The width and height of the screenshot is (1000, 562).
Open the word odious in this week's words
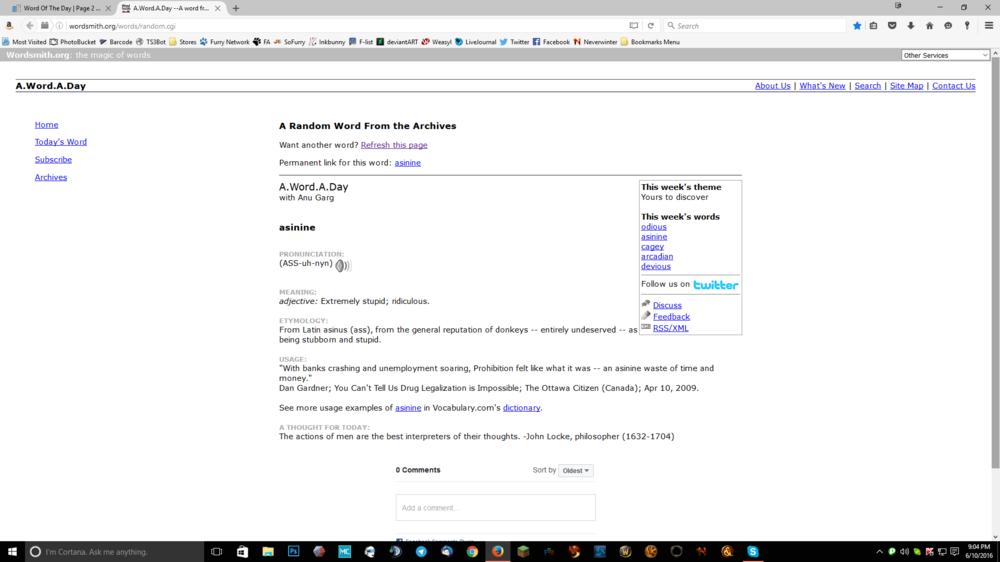coord(654,227)
